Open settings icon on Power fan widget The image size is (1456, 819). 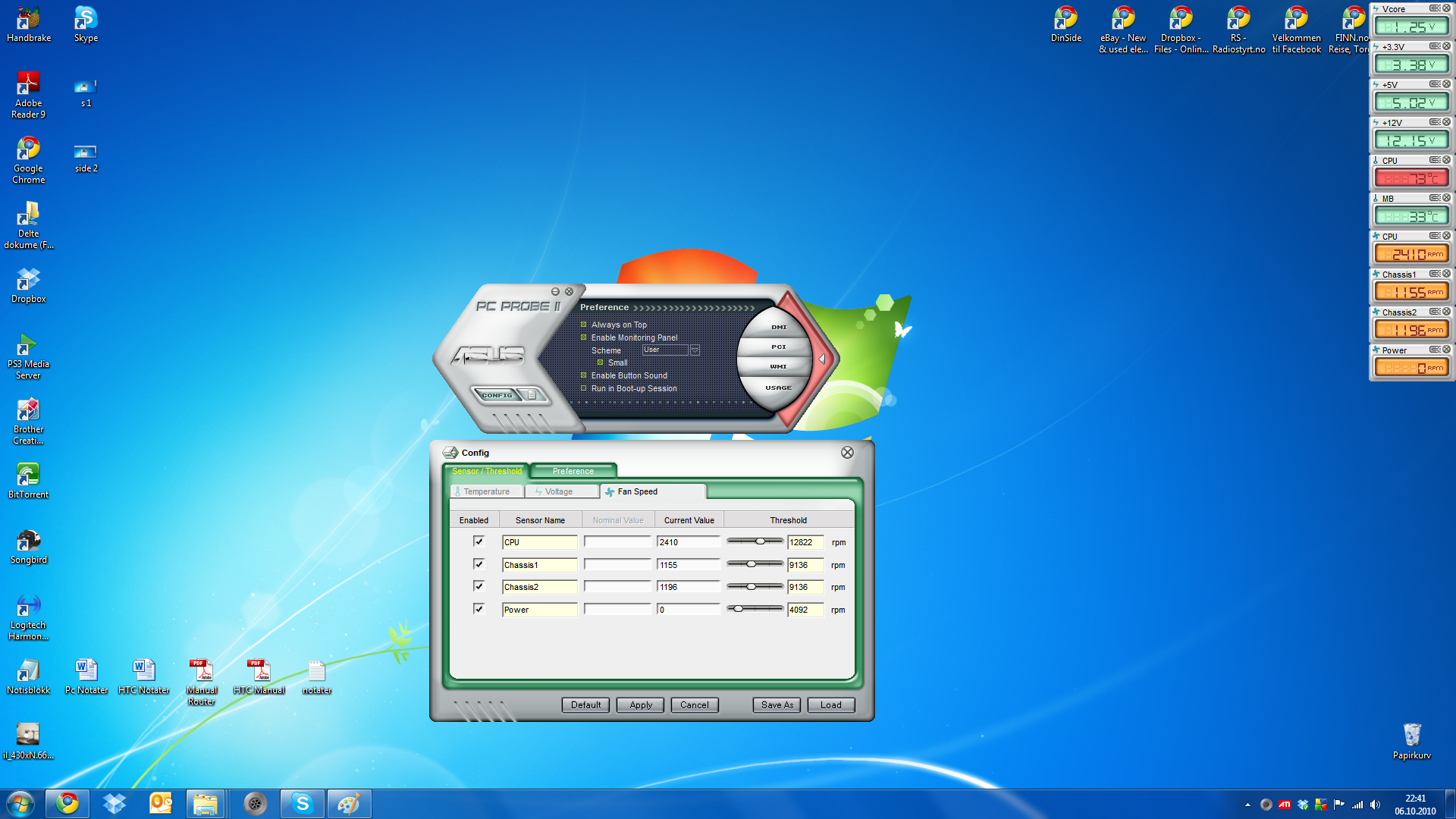pos(1435,350)
